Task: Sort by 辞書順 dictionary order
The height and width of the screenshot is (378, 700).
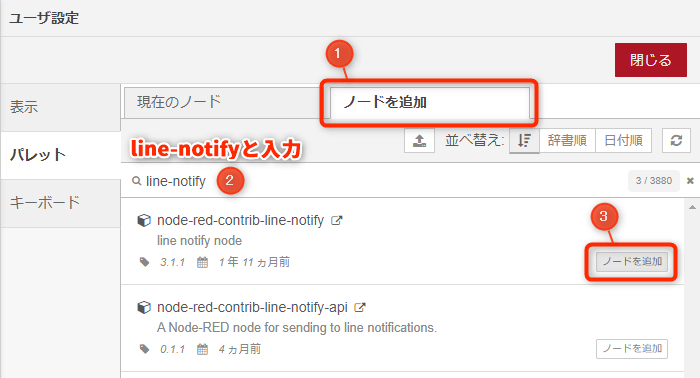Action: pos(567,141)
